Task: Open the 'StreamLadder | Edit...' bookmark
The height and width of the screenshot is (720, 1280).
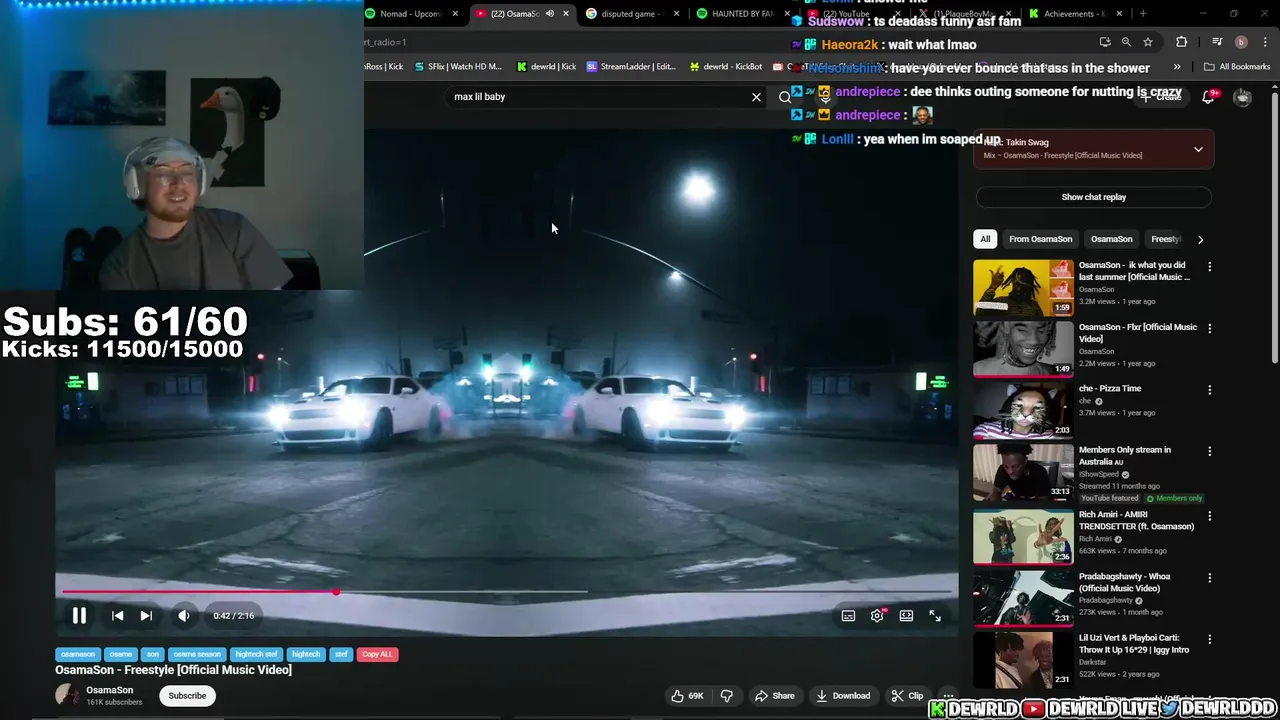Action: point(631,67)
